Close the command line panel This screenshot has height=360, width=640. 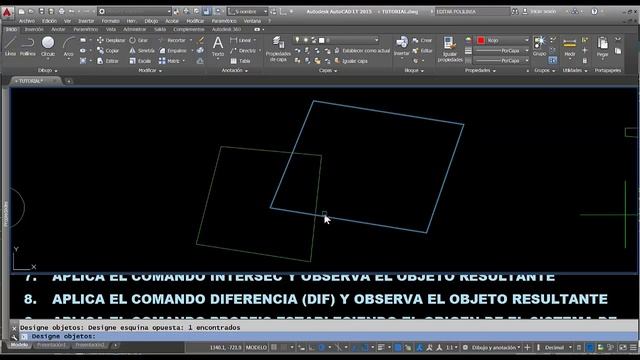(x=13, y=328)
